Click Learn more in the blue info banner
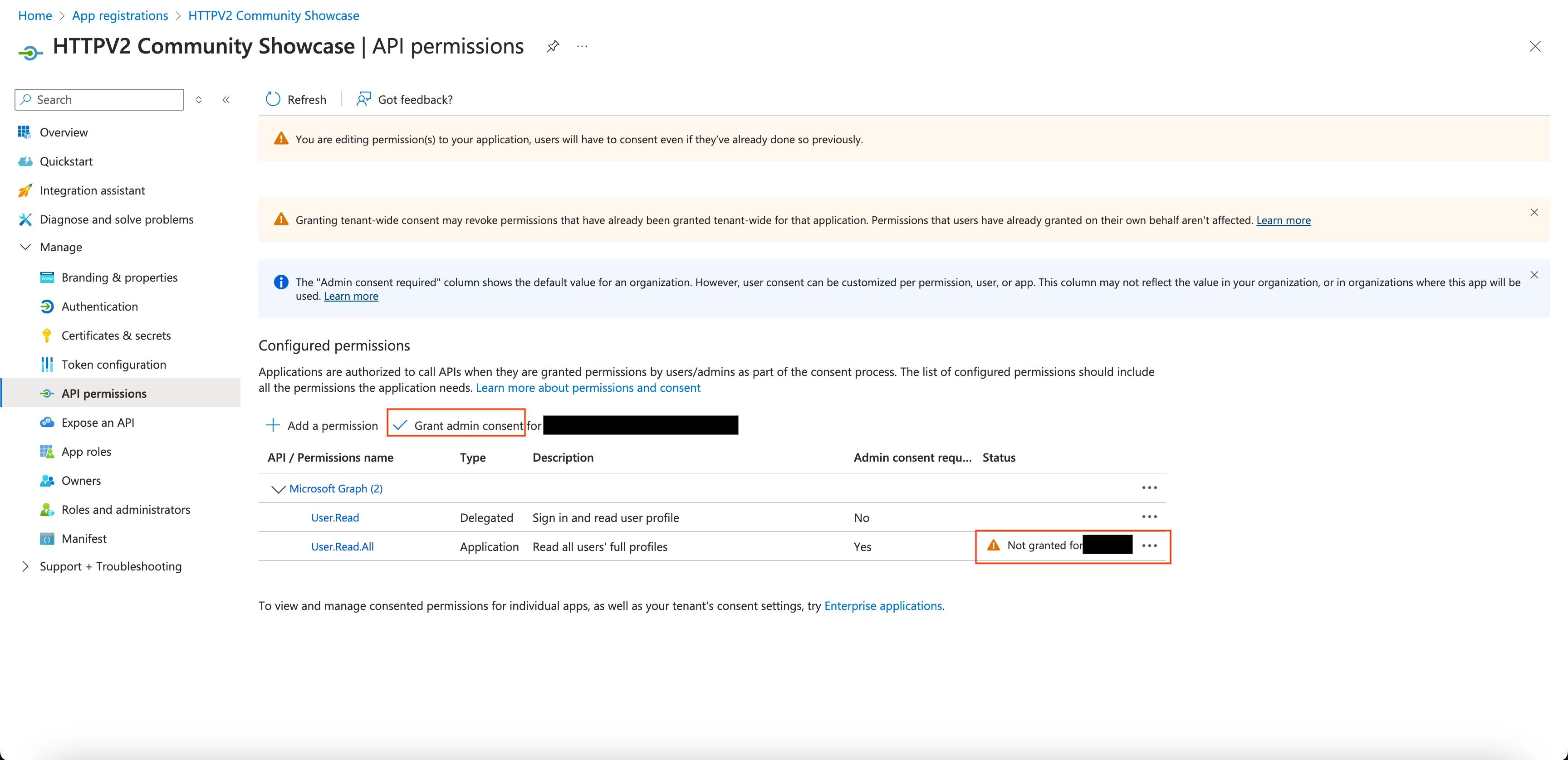Image resolution: width=1568 pixels, height=760 pixels. (x=351, y=296)
